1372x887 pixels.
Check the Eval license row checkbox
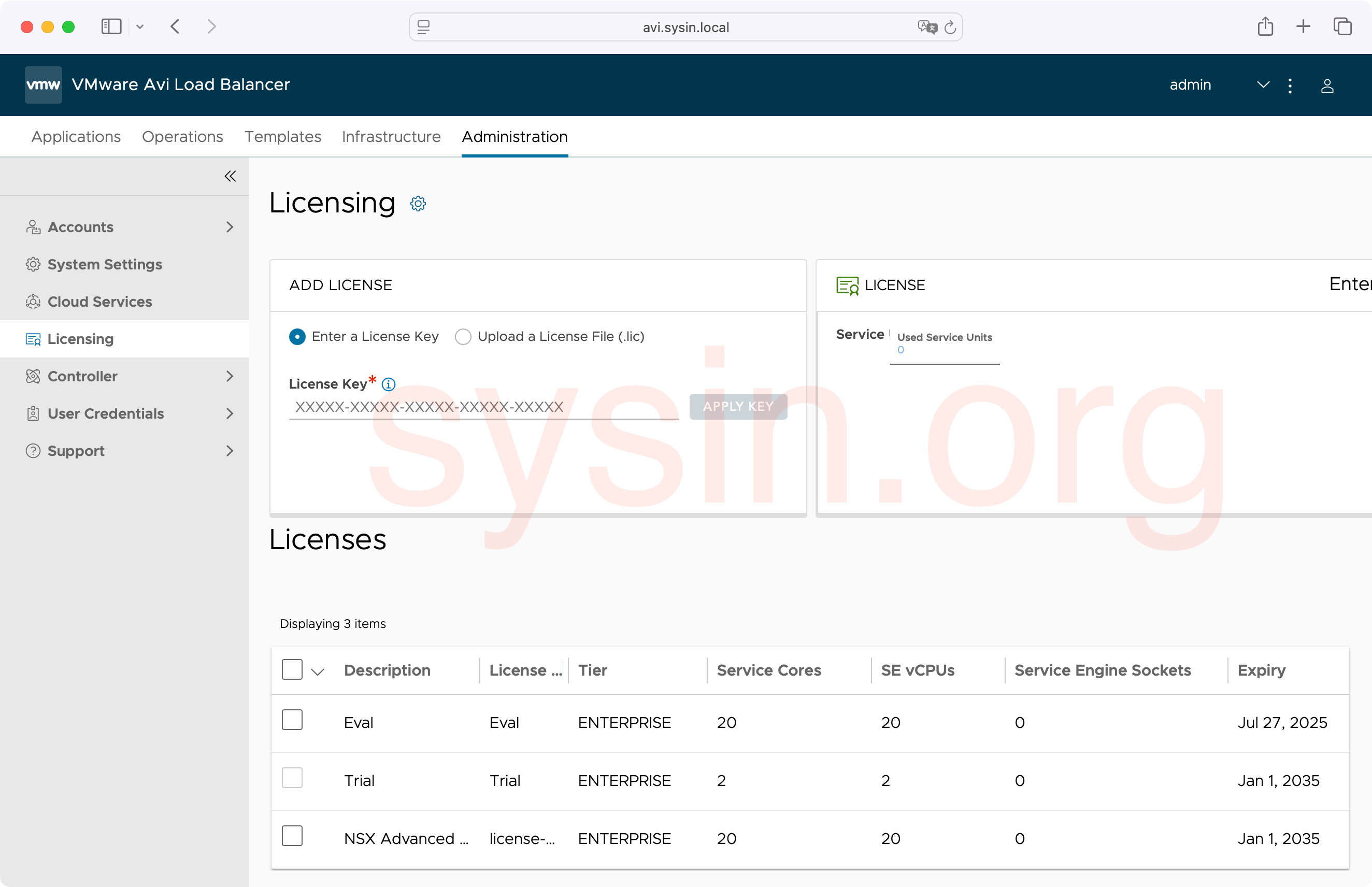click(x=292, y=720)
